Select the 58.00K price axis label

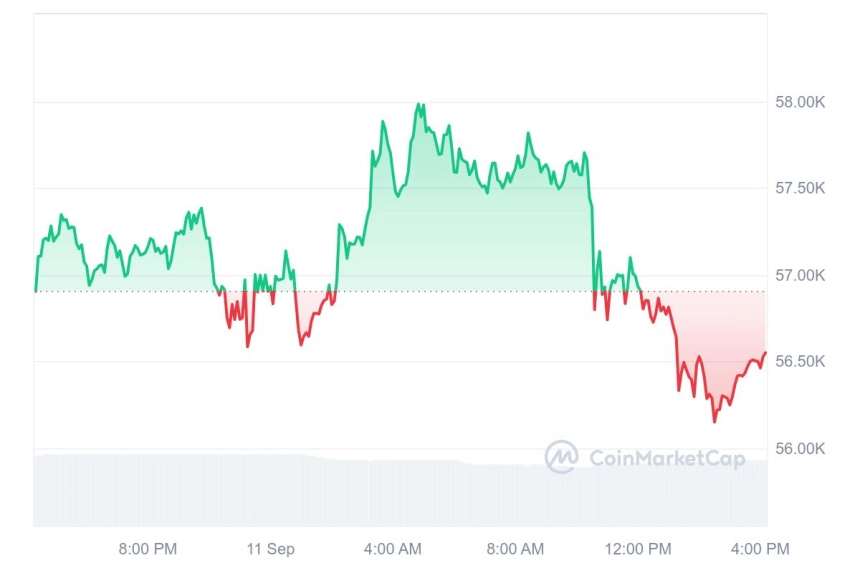pos(800,102)
